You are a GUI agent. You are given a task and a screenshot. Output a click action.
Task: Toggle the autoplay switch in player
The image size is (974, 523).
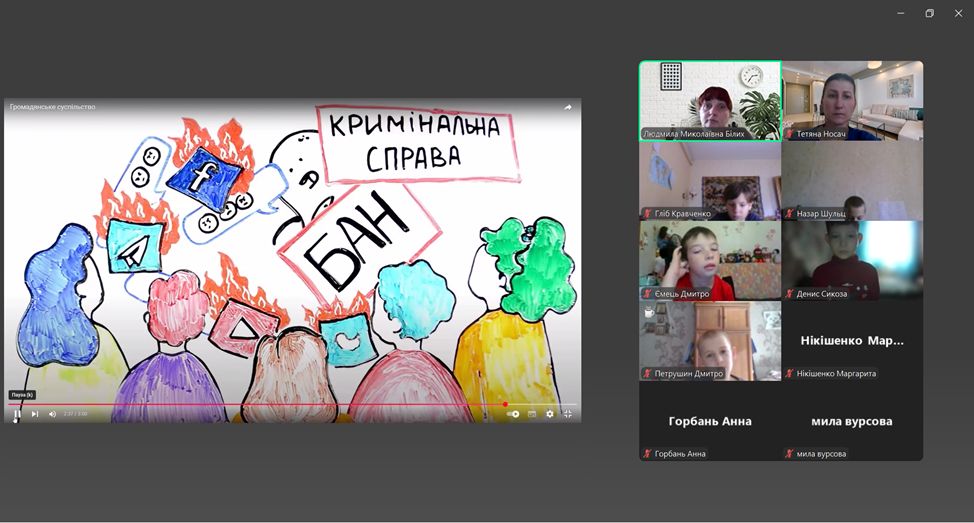click(513, 413)
